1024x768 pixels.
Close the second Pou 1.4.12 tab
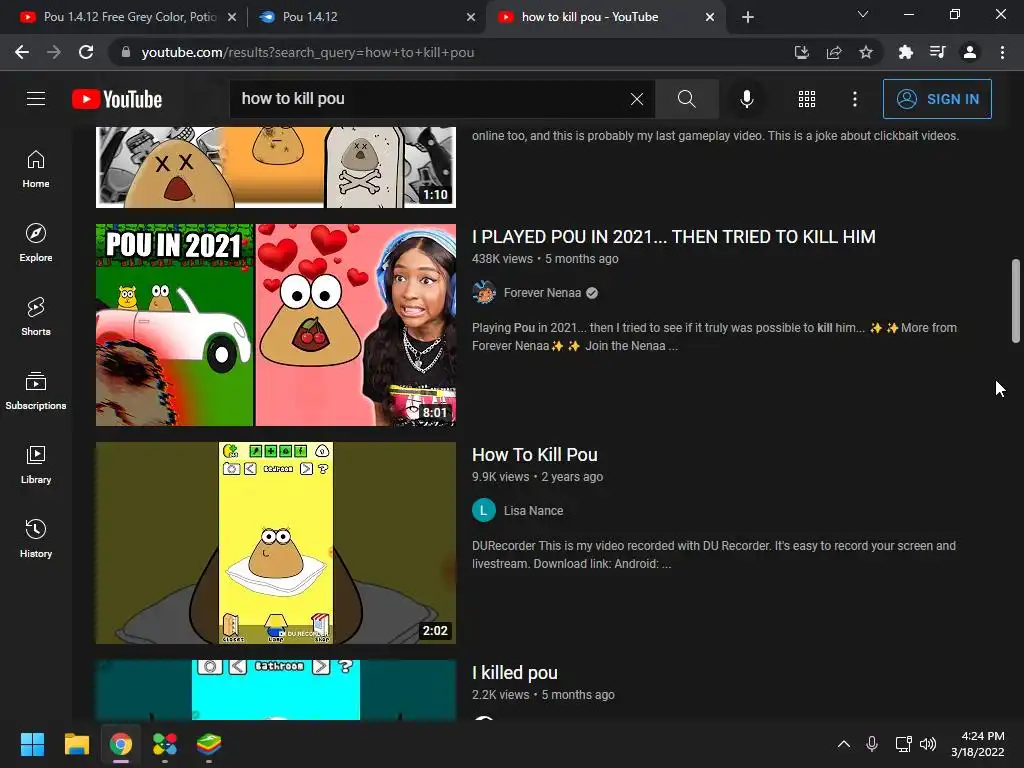[x=471, y=18]
